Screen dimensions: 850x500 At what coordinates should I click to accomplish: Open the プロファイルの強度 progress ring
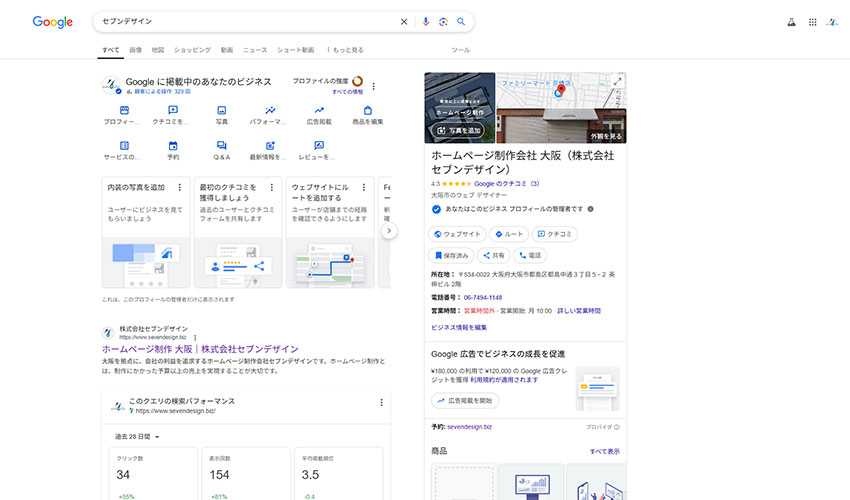[358, 81]
